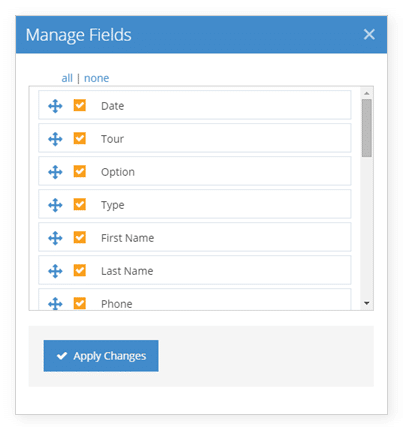Toggle the First Name checkbox
The width and height of the screenshot is (403, 430).
(x=80, y=237)
